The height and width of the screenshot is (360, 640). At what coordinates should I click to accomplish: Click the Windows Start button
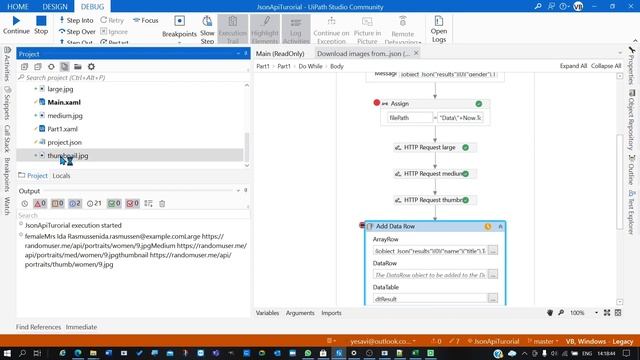tap(7, 353)
